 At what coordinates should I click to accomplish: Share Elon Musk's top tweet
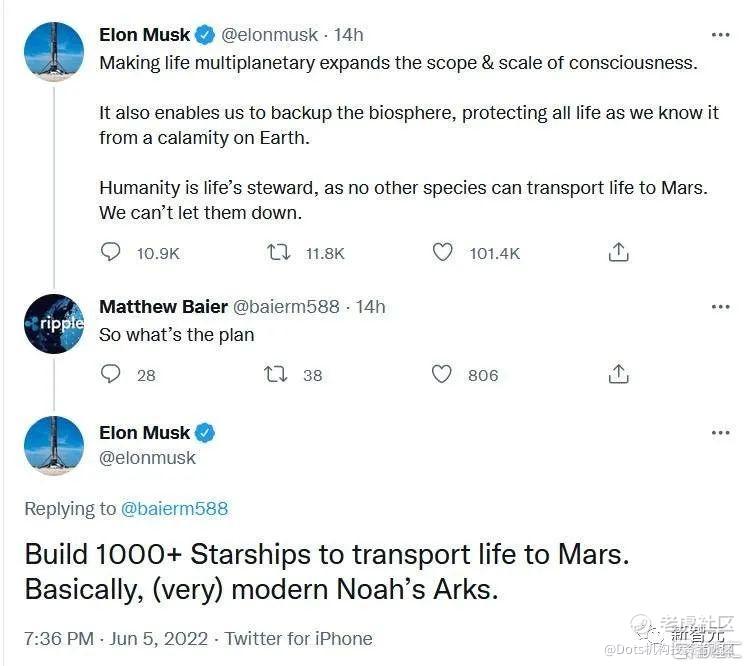[x=619, y=253]
